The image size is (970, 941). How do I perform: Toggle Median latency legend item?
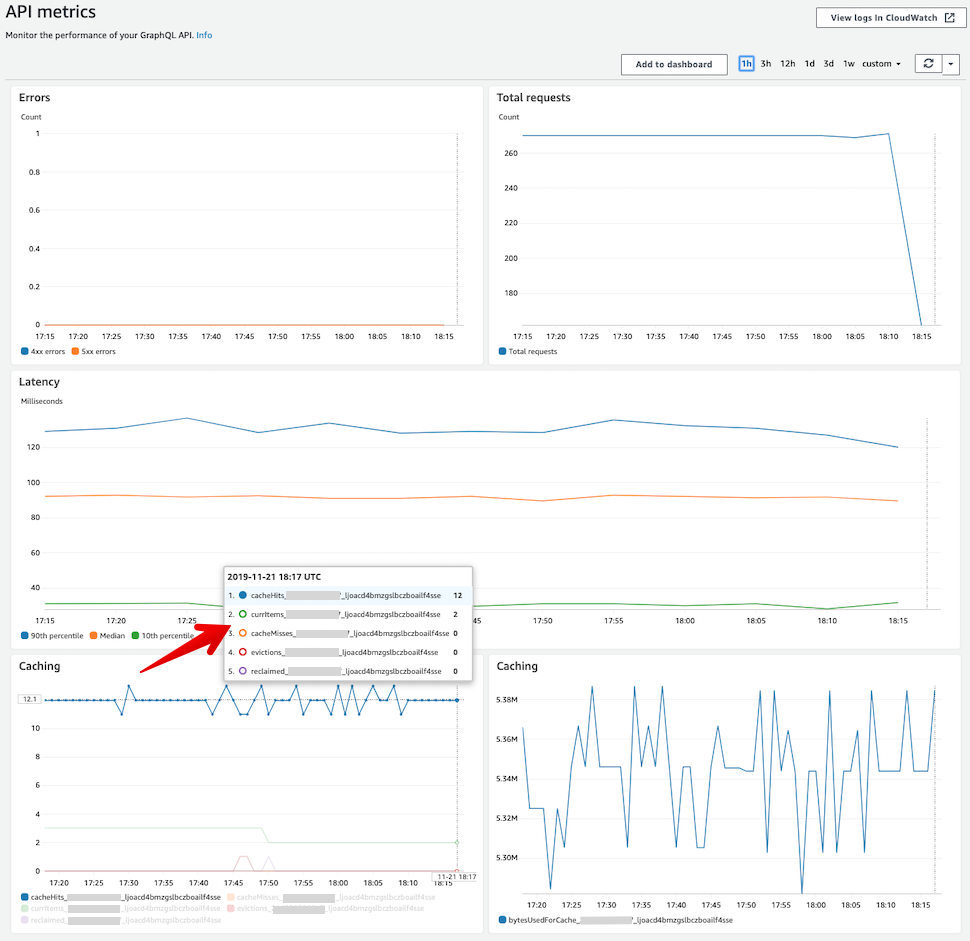pos(108,636)
